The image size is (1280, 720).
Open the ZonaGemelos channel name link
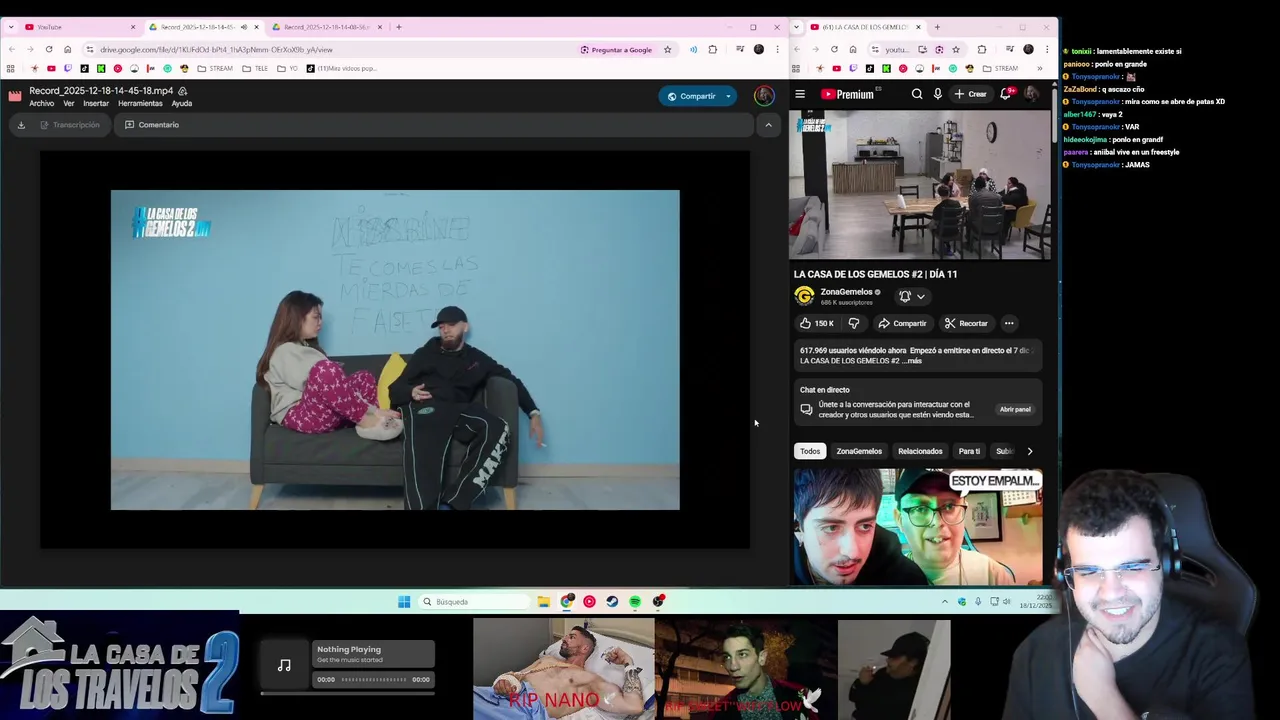point(846,292)
